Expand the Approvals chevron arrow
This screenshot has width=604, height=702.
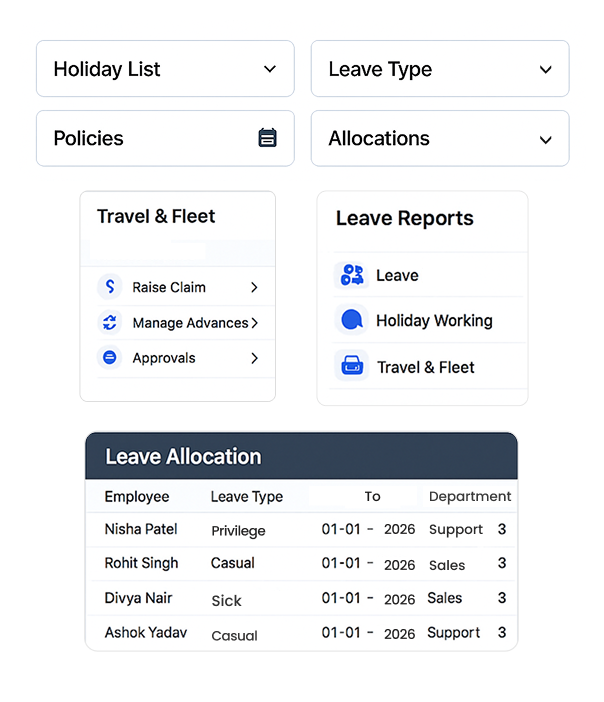point(254,358)
